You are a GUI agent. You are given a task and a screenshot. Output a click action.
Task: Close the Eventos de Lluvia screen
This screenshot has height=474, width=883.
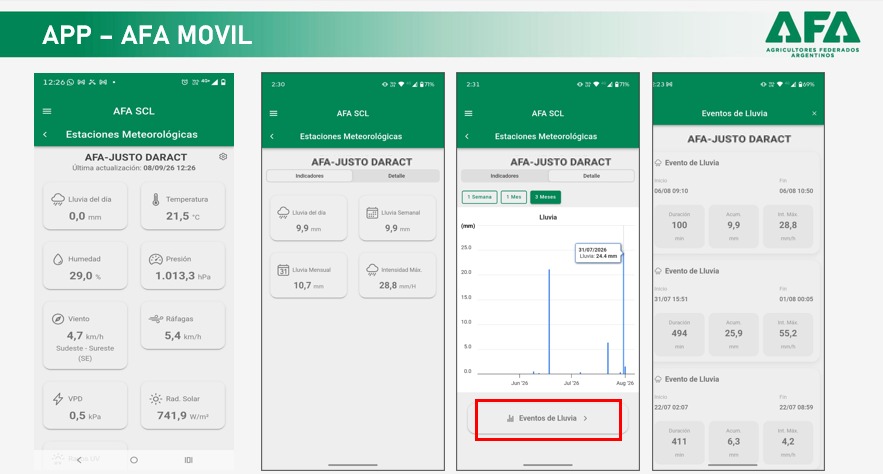pyautogui.click(x=814, y=114)
